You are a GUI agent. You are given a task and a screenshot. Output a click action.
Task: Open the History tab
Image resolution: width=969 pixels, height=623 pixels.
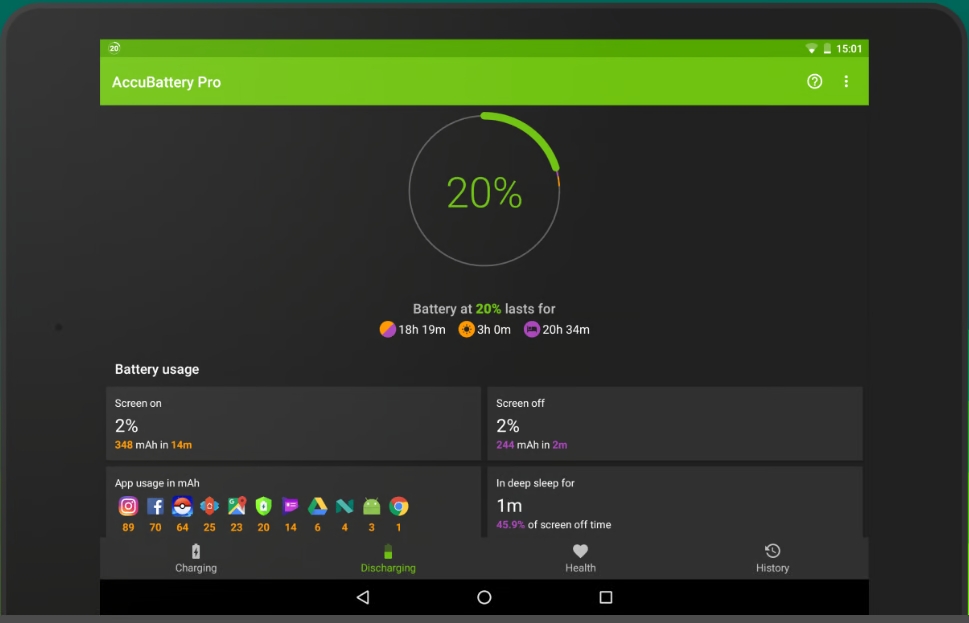click(772, 558)
